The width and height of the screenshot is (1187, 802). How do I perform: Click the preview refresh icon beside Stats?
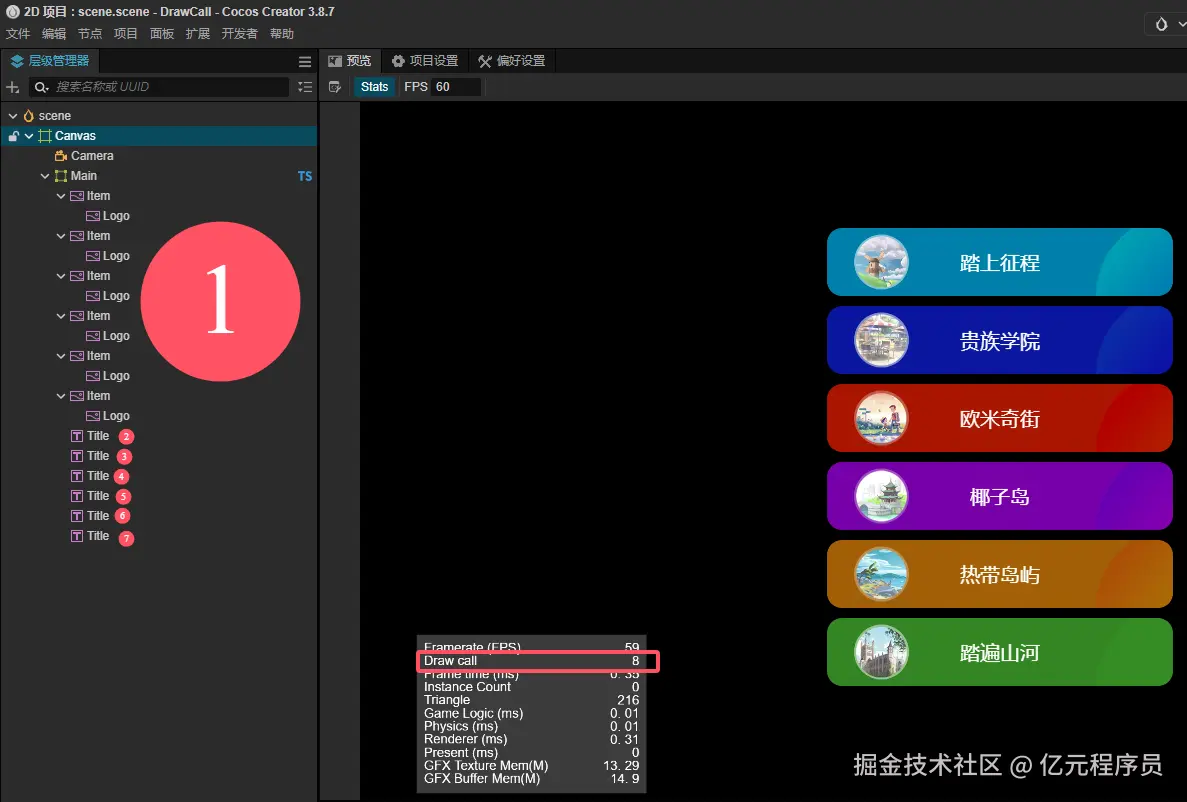click(x=335, y=87)
